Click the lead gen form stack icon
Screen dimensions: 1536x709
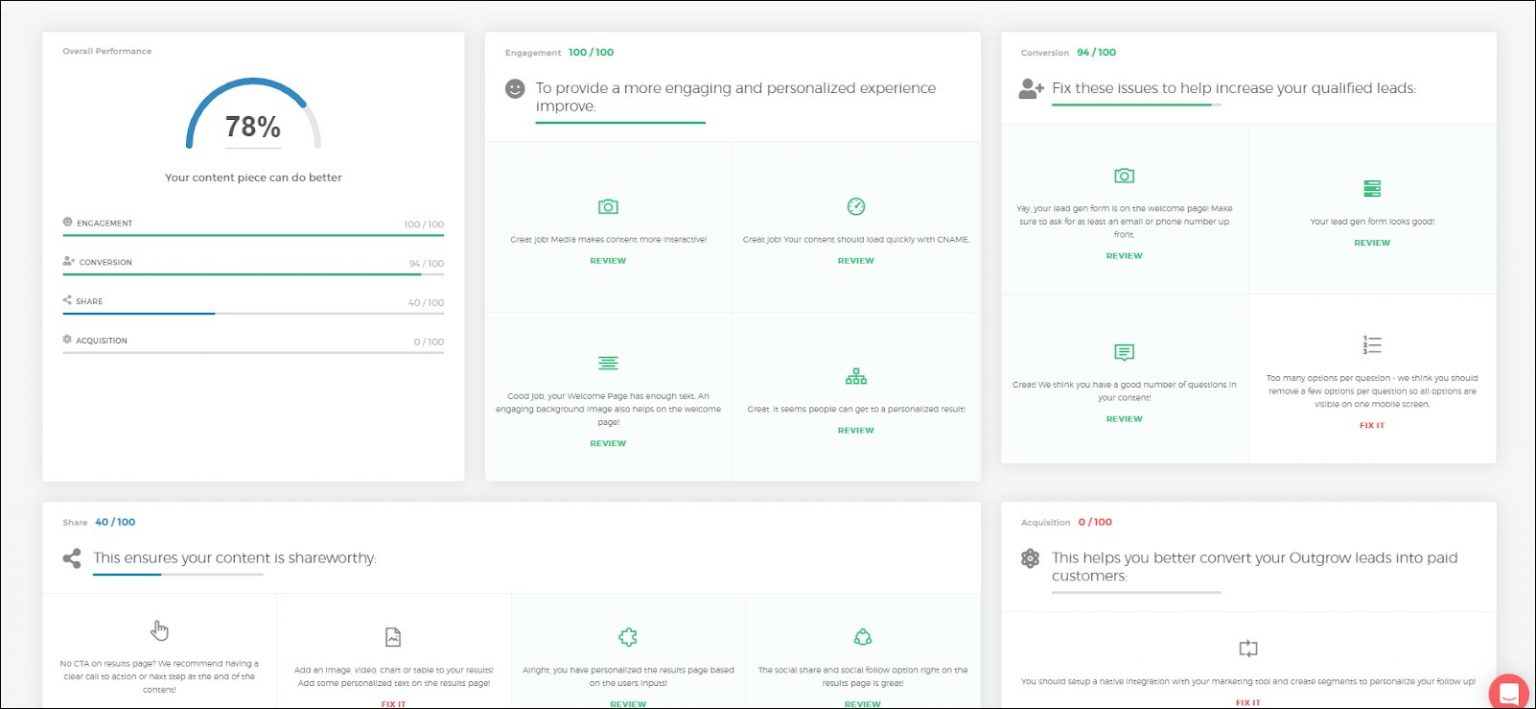[x=1372, y=189]
